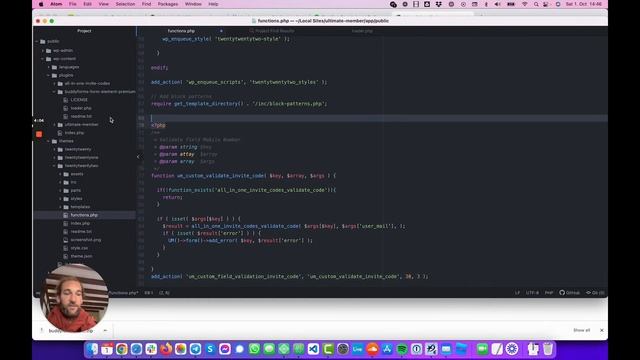Click the Wi-Fi icon in menu bar

pyautogui.click(x=525, y=4)
